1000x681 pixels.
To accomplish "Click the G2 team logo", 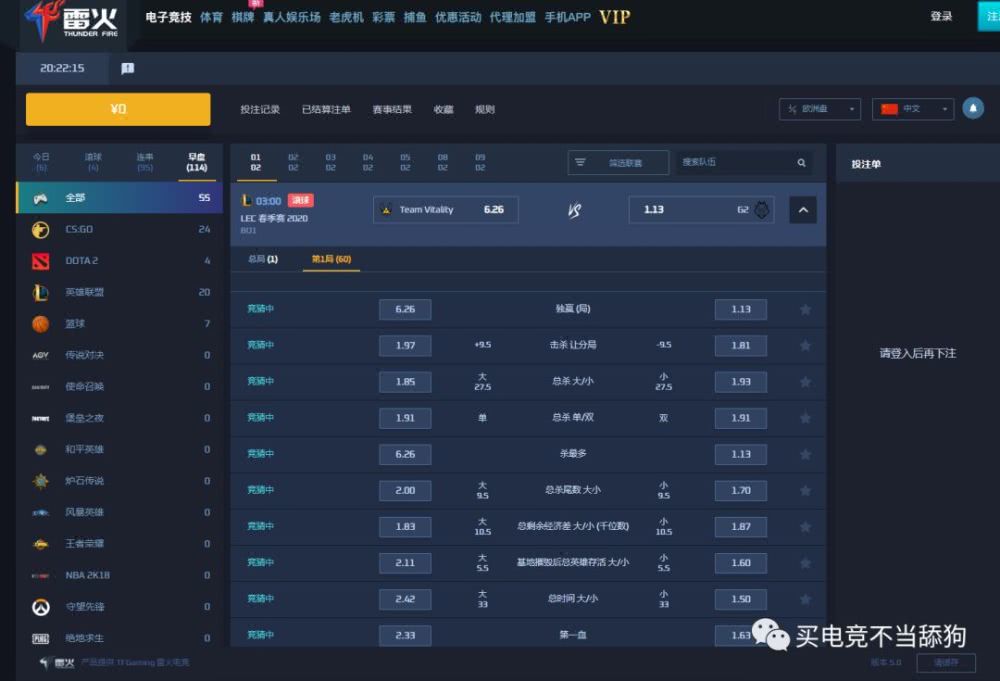I will click(x=761, y=210).
